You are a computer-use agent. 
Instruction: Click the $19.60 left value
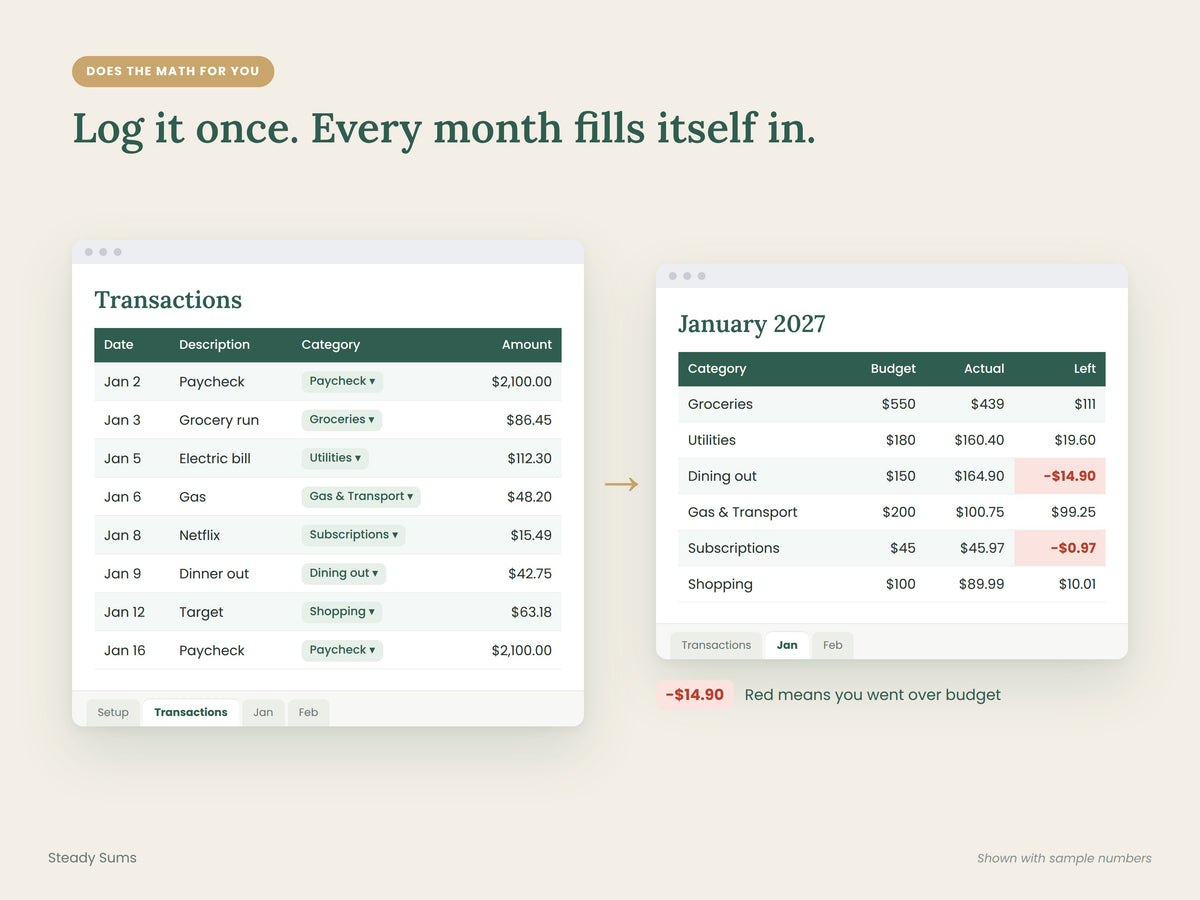1075,440
